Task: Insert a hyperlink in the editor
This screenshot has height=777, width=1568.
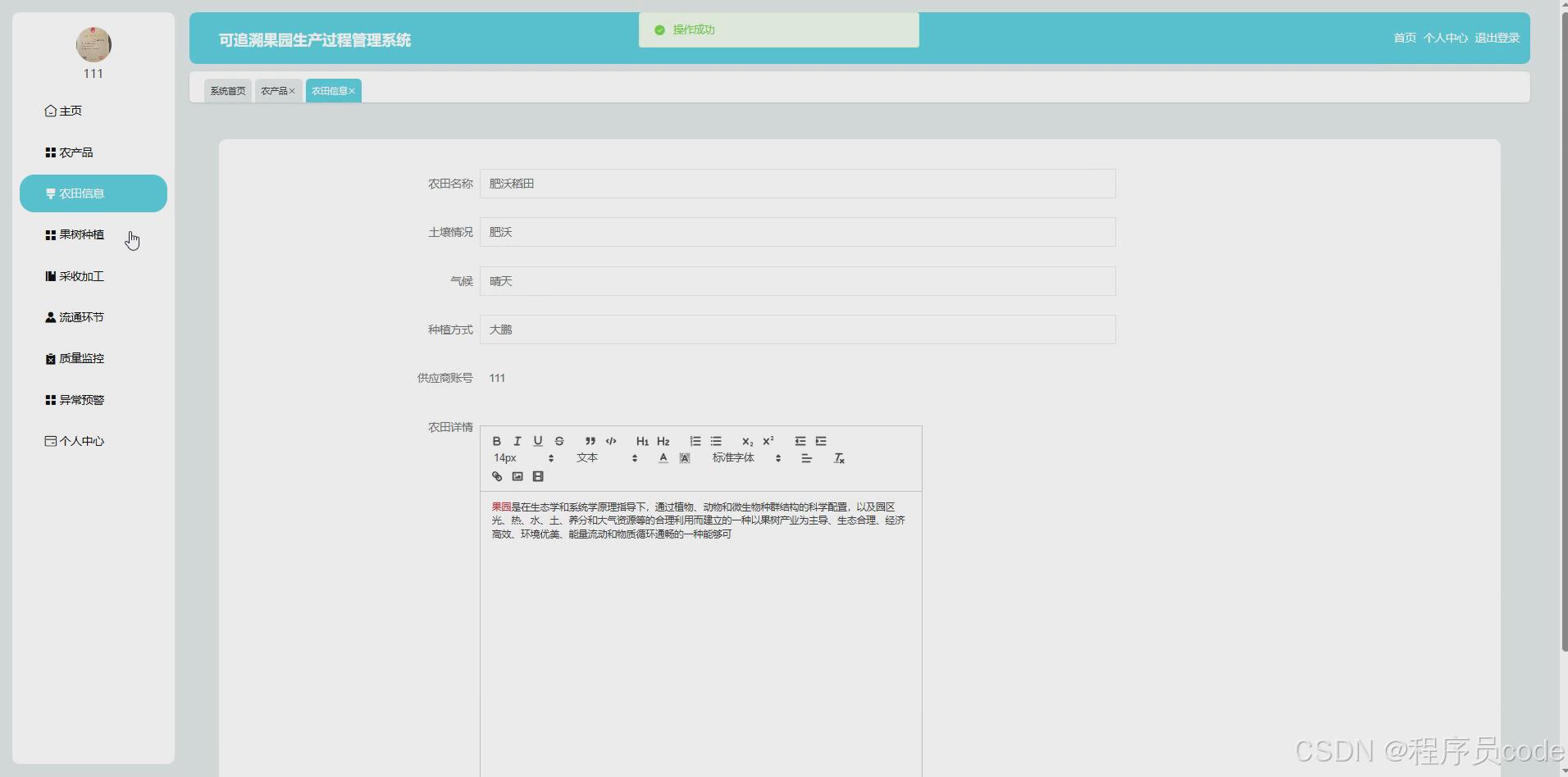Action: click(496, 476)
